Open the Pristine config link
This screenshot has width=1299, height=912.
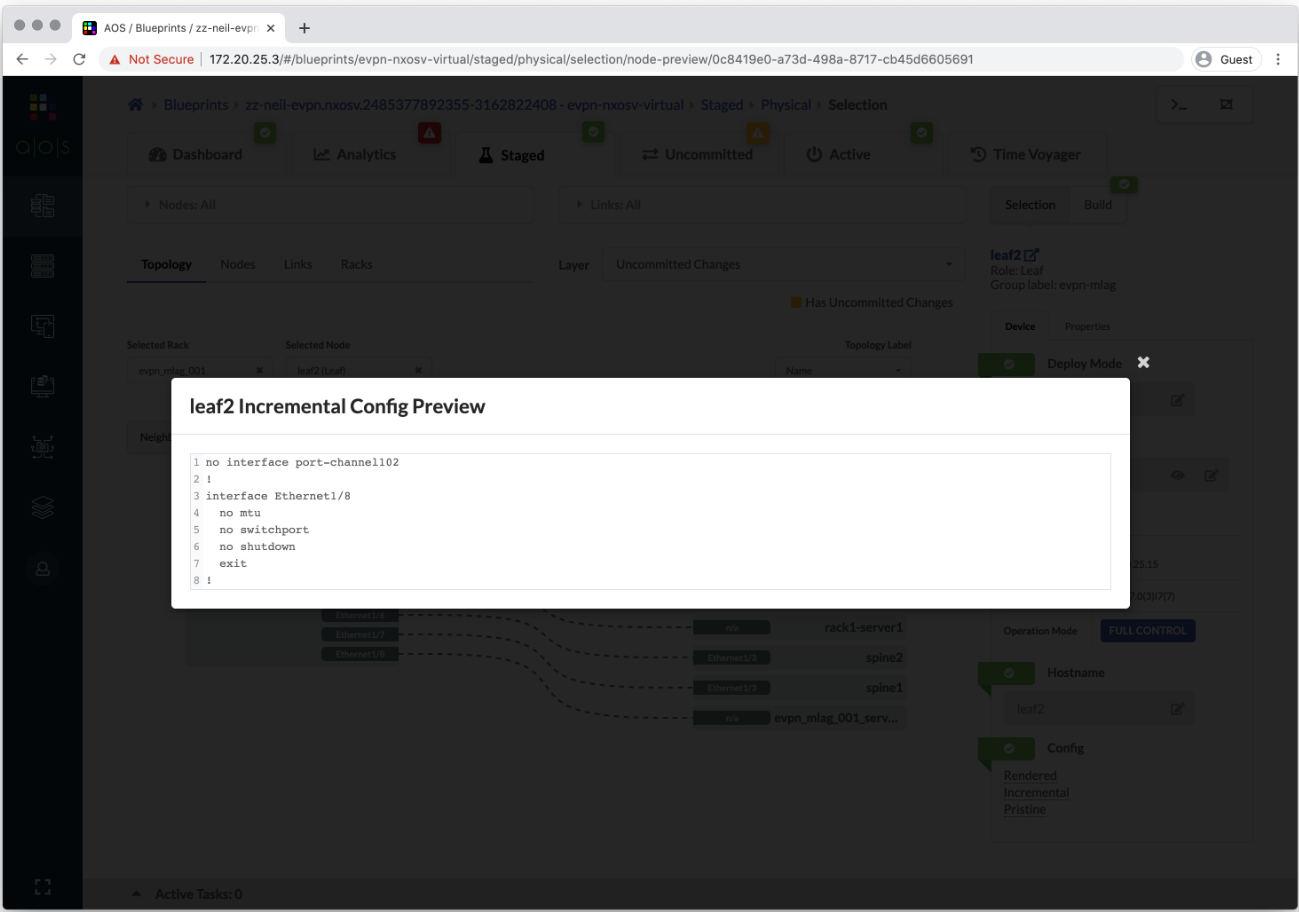pyautogui.click(x=1024, y=809)
